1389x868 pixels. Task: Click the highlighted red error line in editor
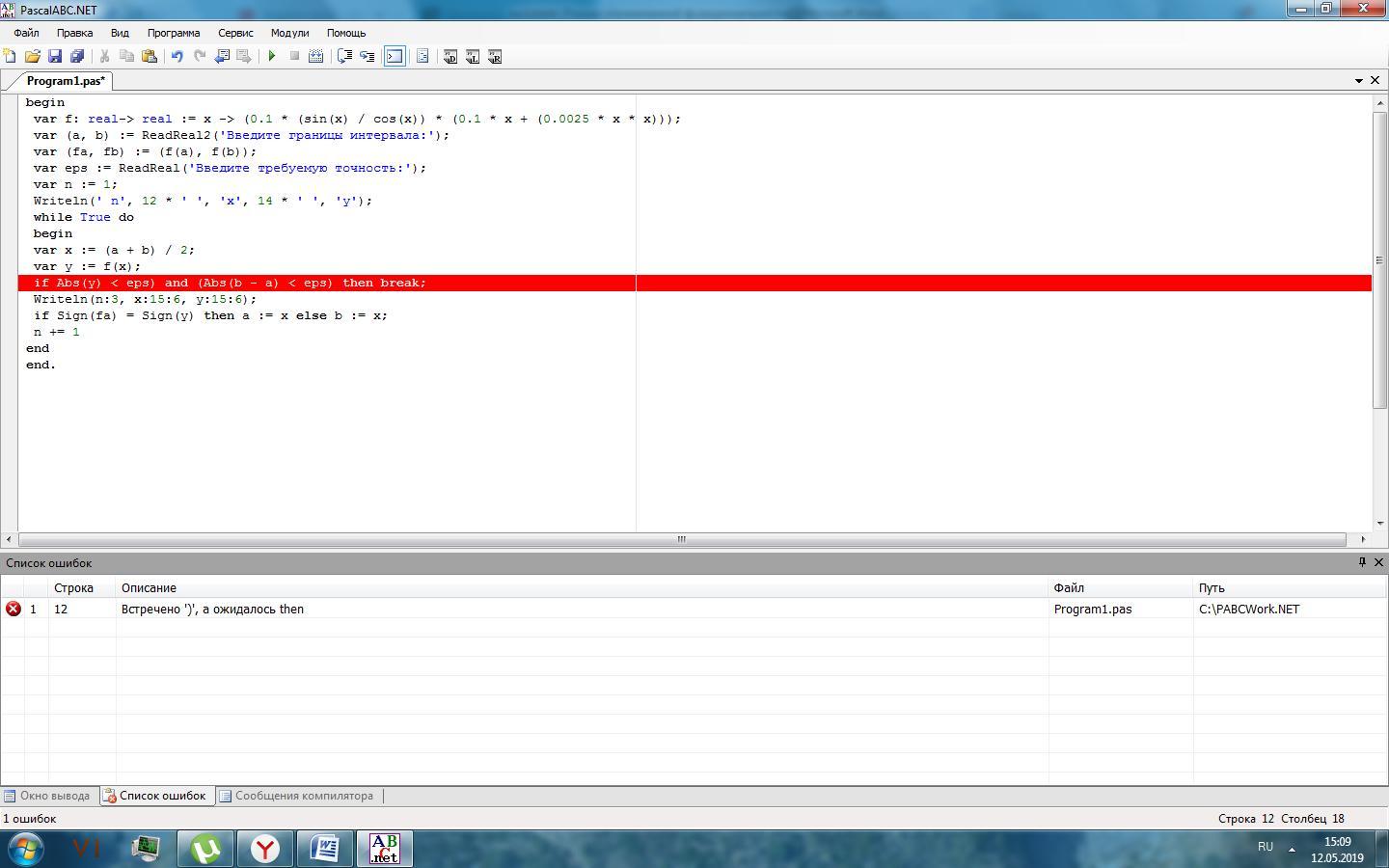(694, 283)
